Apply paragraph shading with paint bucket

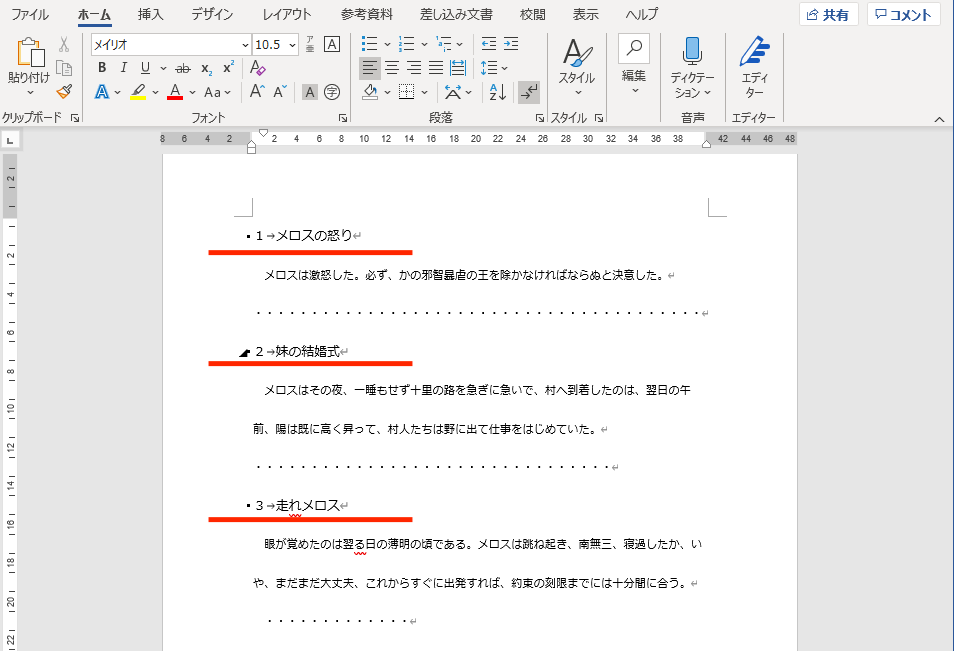point(370,92)
